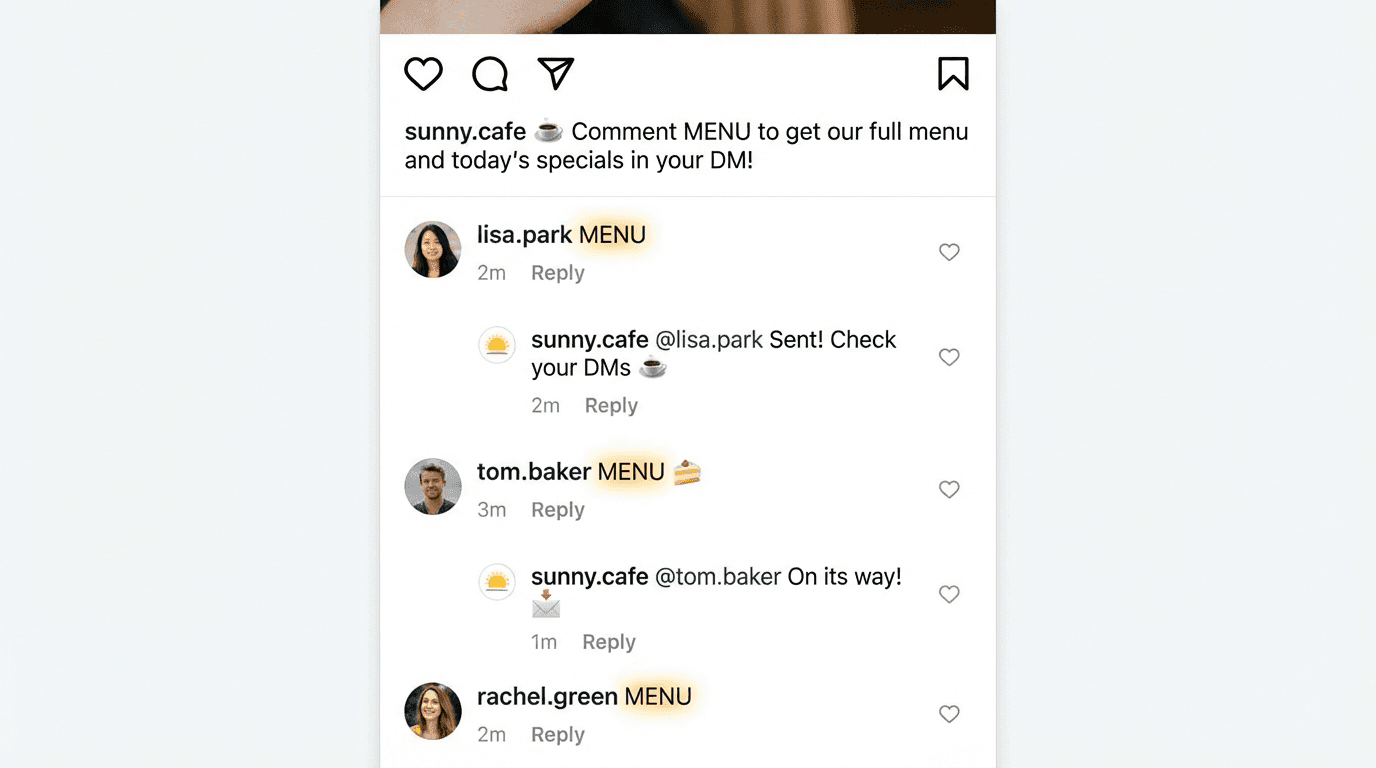Image resolution: width=1376 pixels, height=768 pixels.
Task: Share the post using paper plane icon
Action: tap(555, 73)
